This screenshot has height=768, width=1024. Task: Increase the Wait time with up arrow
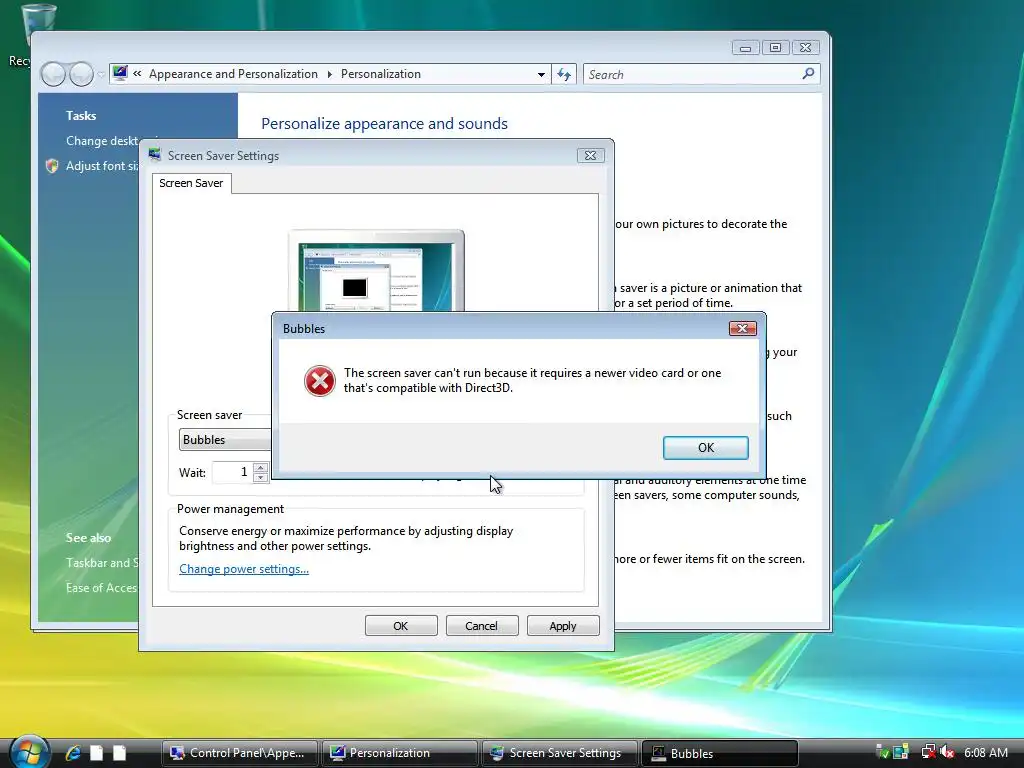[261, 467]
